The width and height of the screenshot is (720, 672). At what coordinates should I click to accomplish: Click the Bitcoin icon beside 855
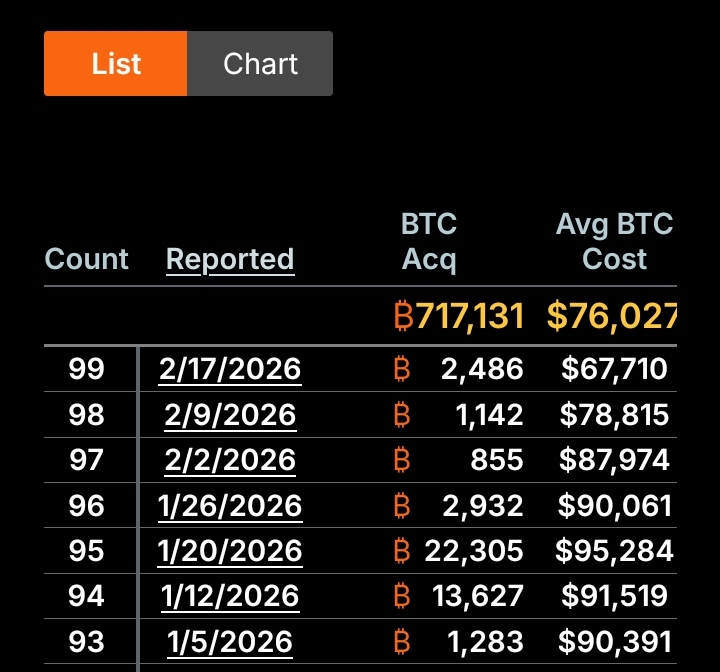402,460
